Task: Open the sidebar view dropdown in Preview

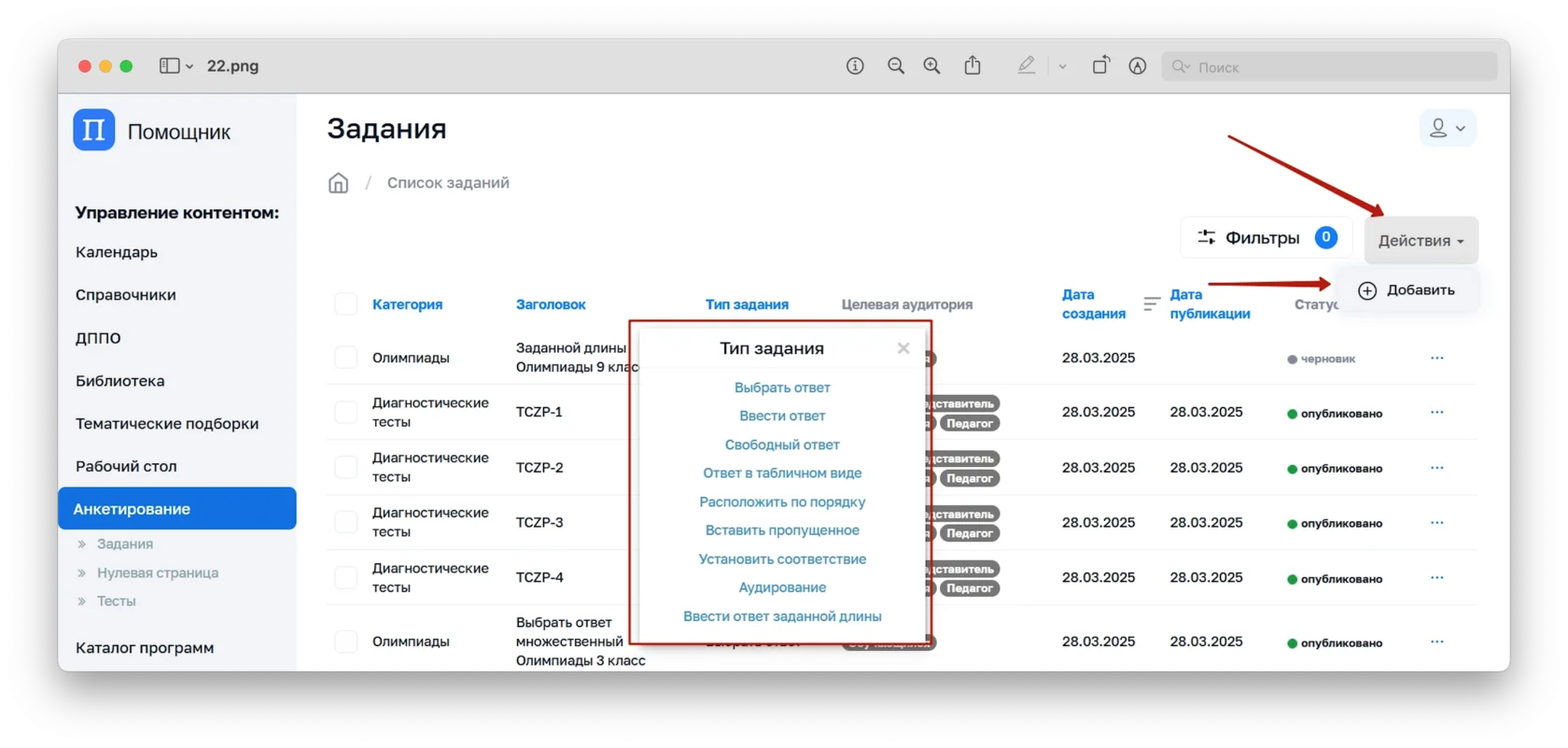Action: [175, 66]
